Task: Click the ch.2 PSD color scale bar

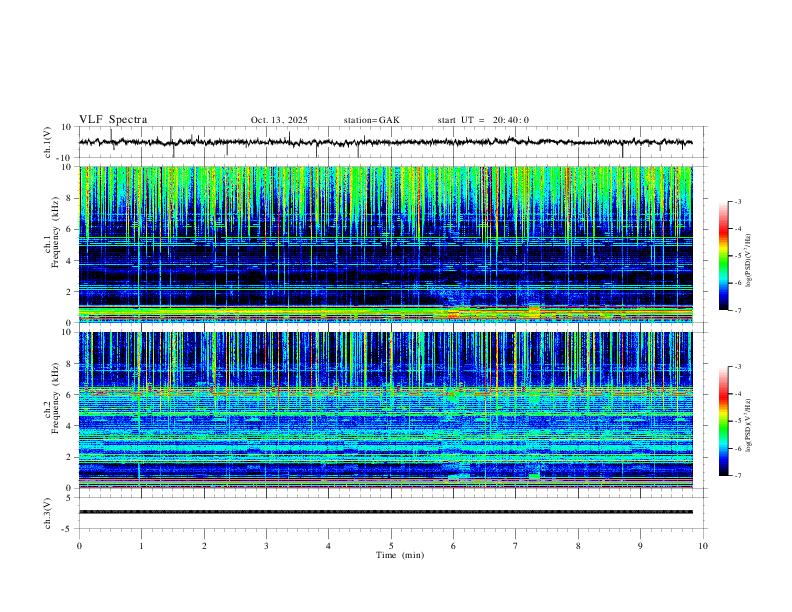Action: coord(723,421)
